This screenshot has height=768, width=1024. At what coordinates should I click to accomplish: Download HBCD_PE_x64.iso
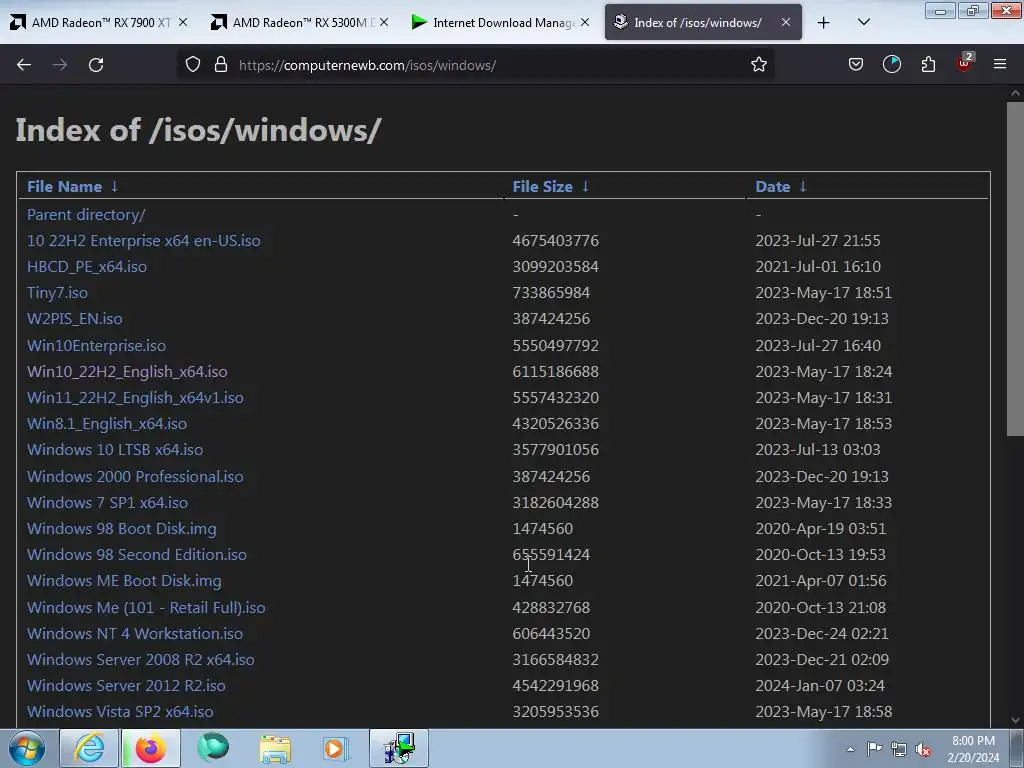tap(87, 266)
